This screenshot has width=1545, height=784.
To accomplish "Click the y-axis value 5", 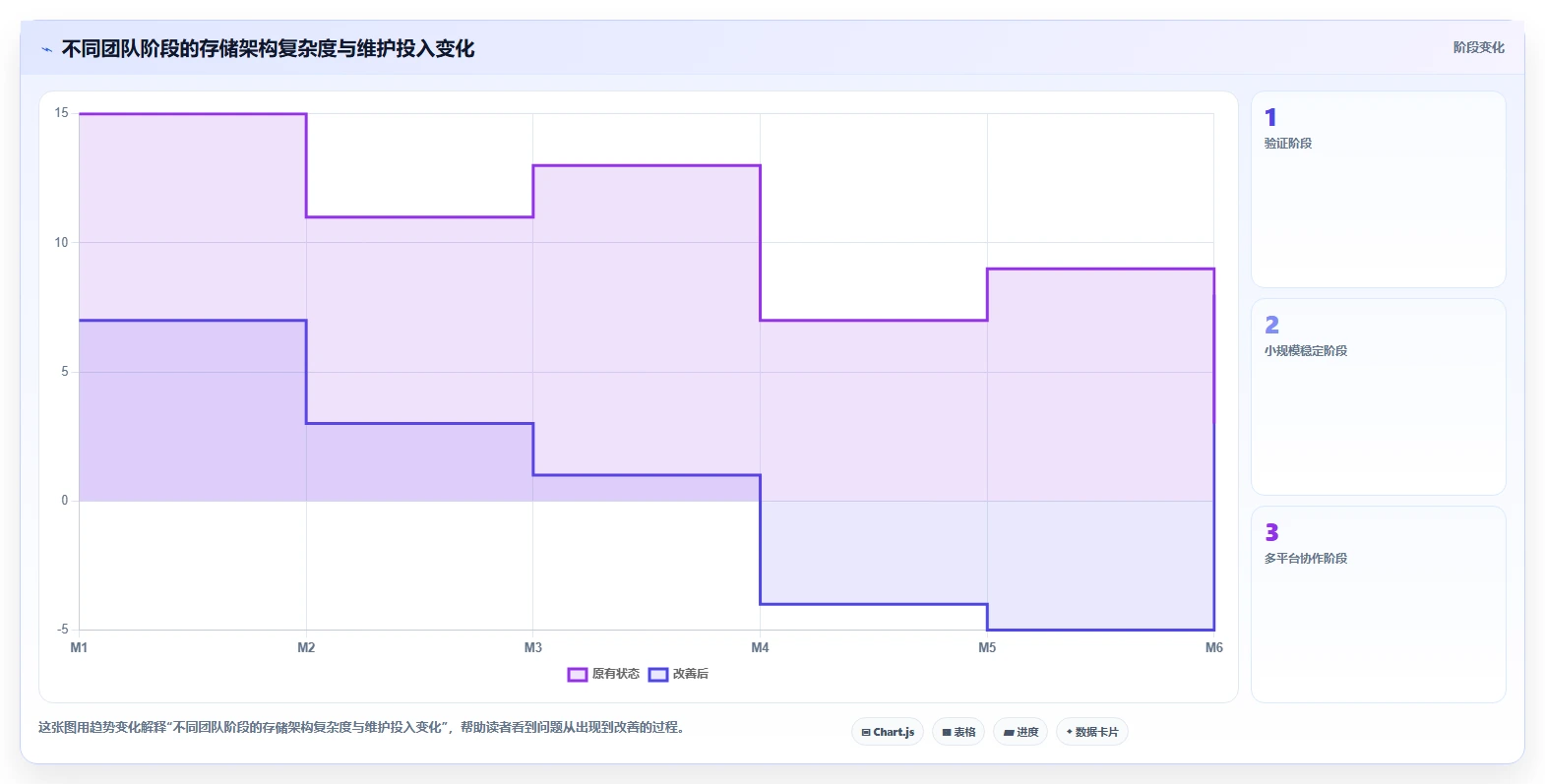I will coord(65,372).
